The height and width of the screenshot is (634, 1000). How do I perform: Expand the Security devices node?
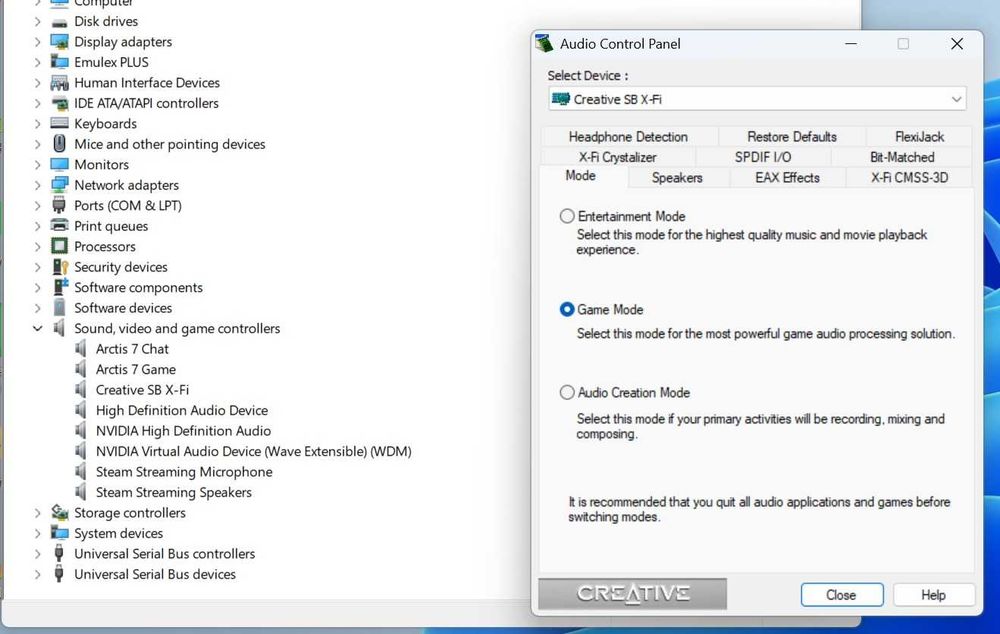38,267
